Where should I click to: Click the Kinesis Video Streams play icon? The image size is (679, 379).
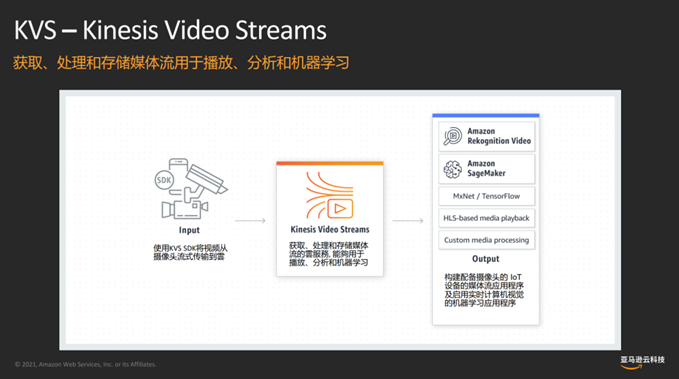click(340, 209)
